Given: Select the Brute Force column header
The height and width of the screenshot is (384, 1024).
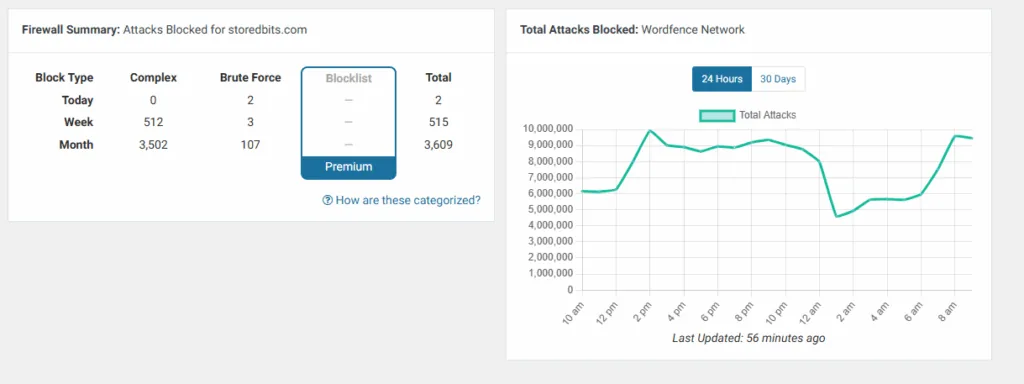Looking at the screenshot, I should pyautogui.click(x=251, y=78).
